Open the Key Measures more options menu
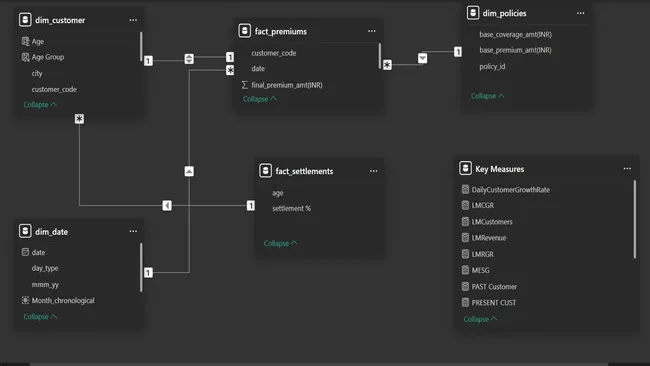The width and height of the screenshot is (650, 366). [627, 169]
